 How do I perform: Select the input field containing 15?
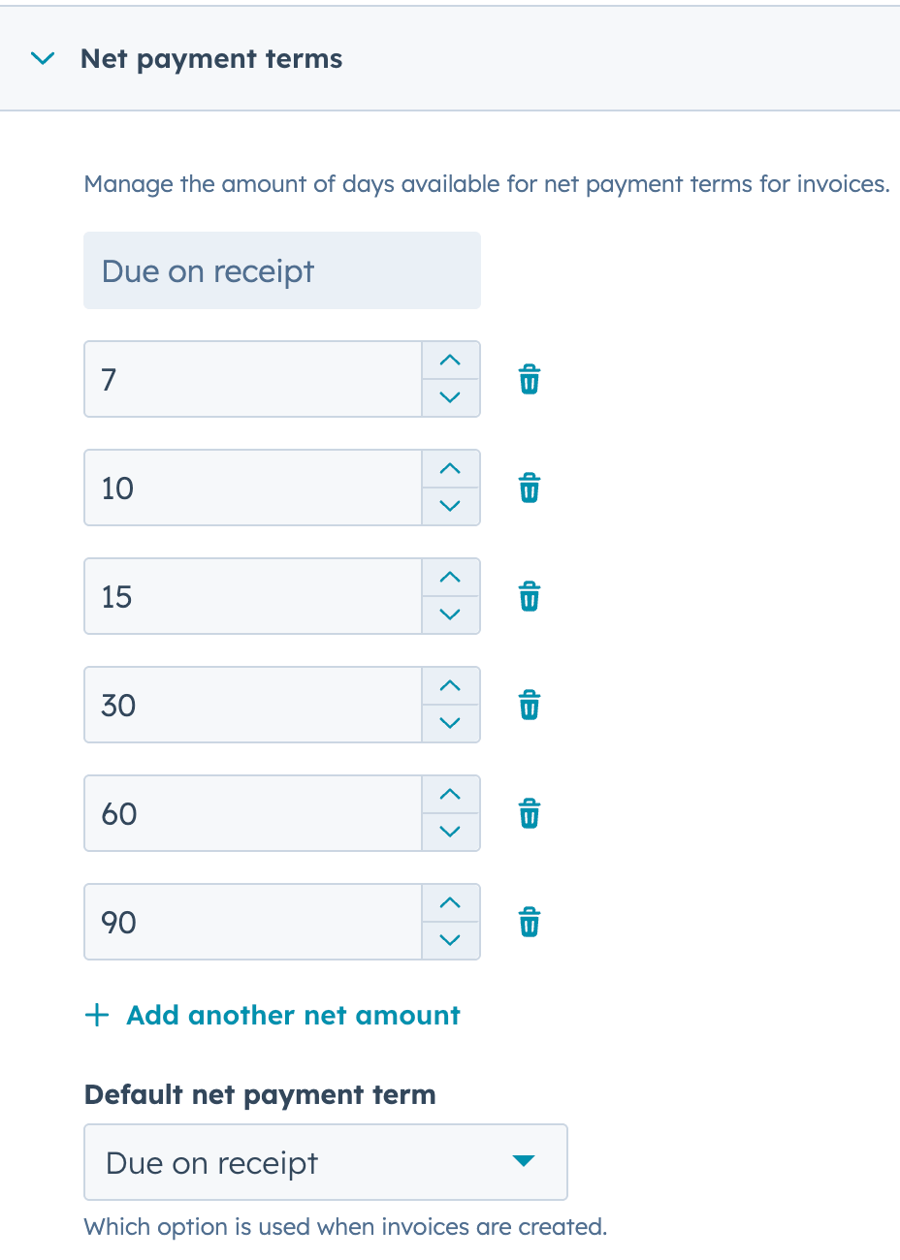click(250, 596)
